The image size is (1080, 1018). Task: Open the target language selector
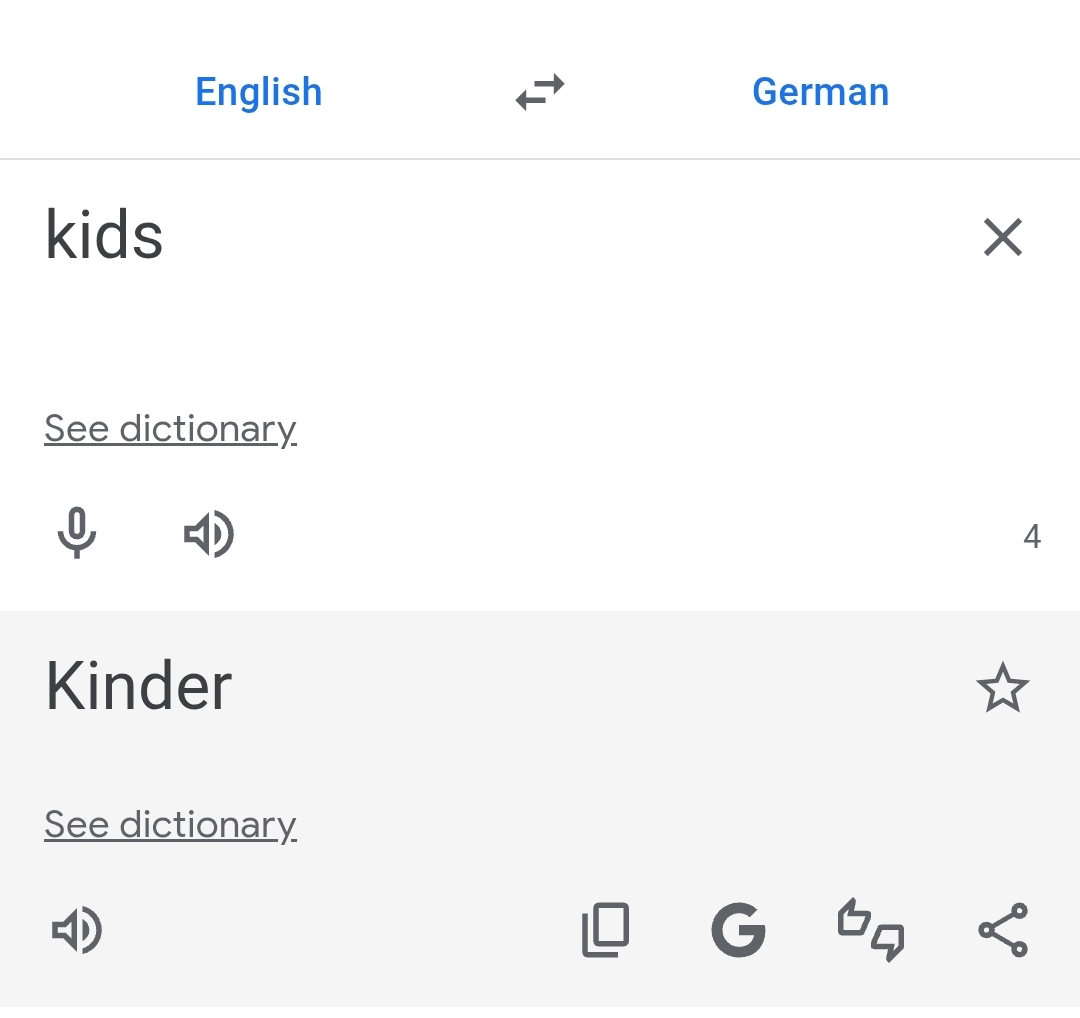click(820, 91)
